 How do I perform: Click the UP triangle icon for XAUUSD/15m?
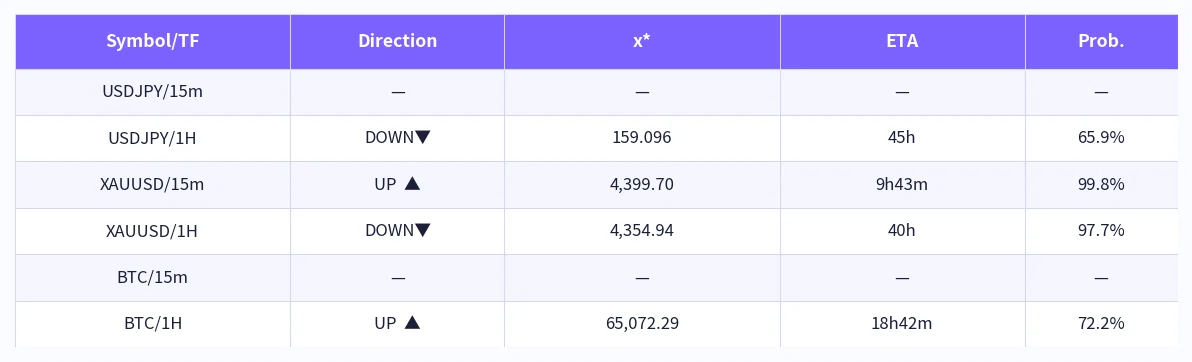pyautogui.click(x=412, y=184)
